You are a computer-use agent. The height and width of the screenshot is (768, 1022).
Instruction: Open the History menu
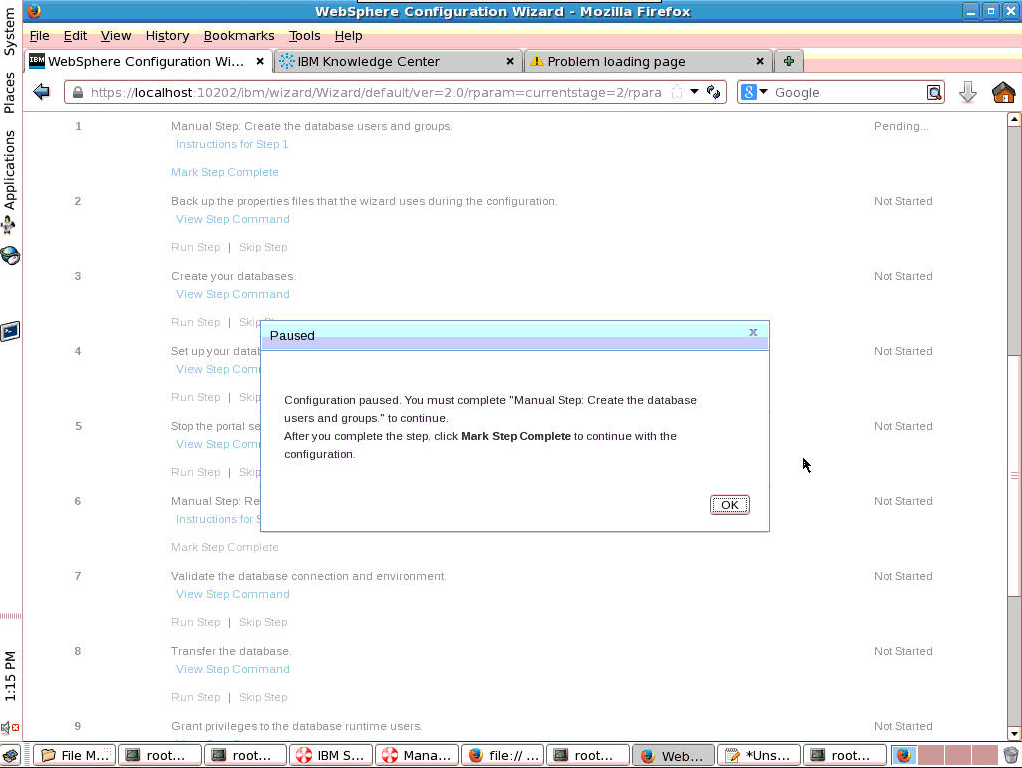(x=167, y=36)
